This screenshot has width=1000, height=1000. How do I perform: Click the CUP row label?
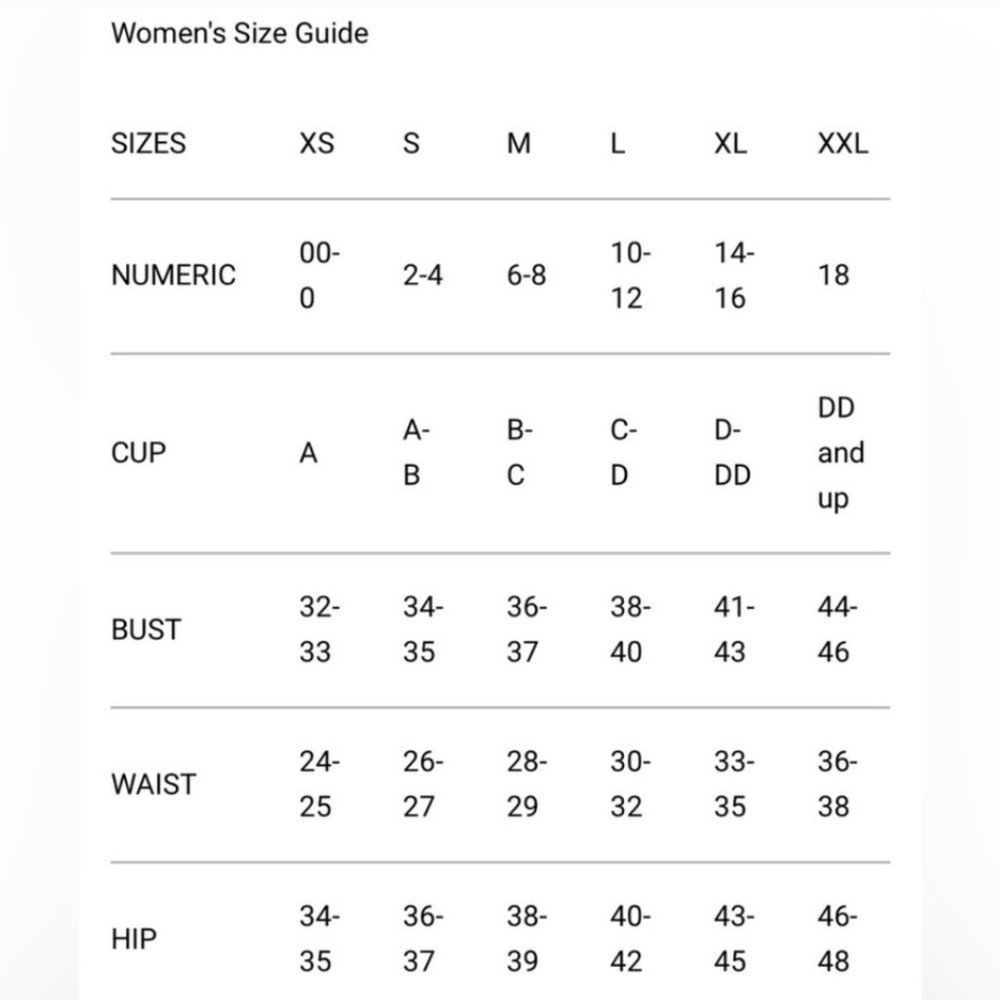pos(139,453)
